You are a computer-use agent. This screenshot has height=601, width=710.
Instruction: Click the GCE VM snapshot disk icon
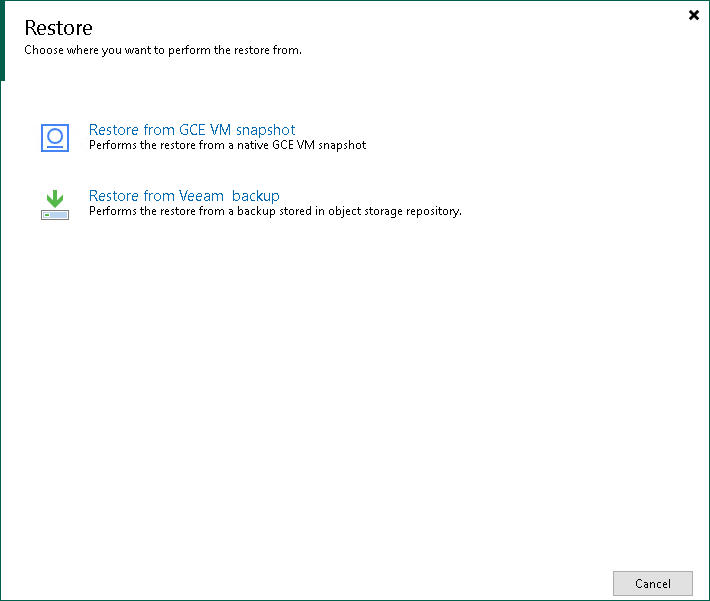[55, 138]
